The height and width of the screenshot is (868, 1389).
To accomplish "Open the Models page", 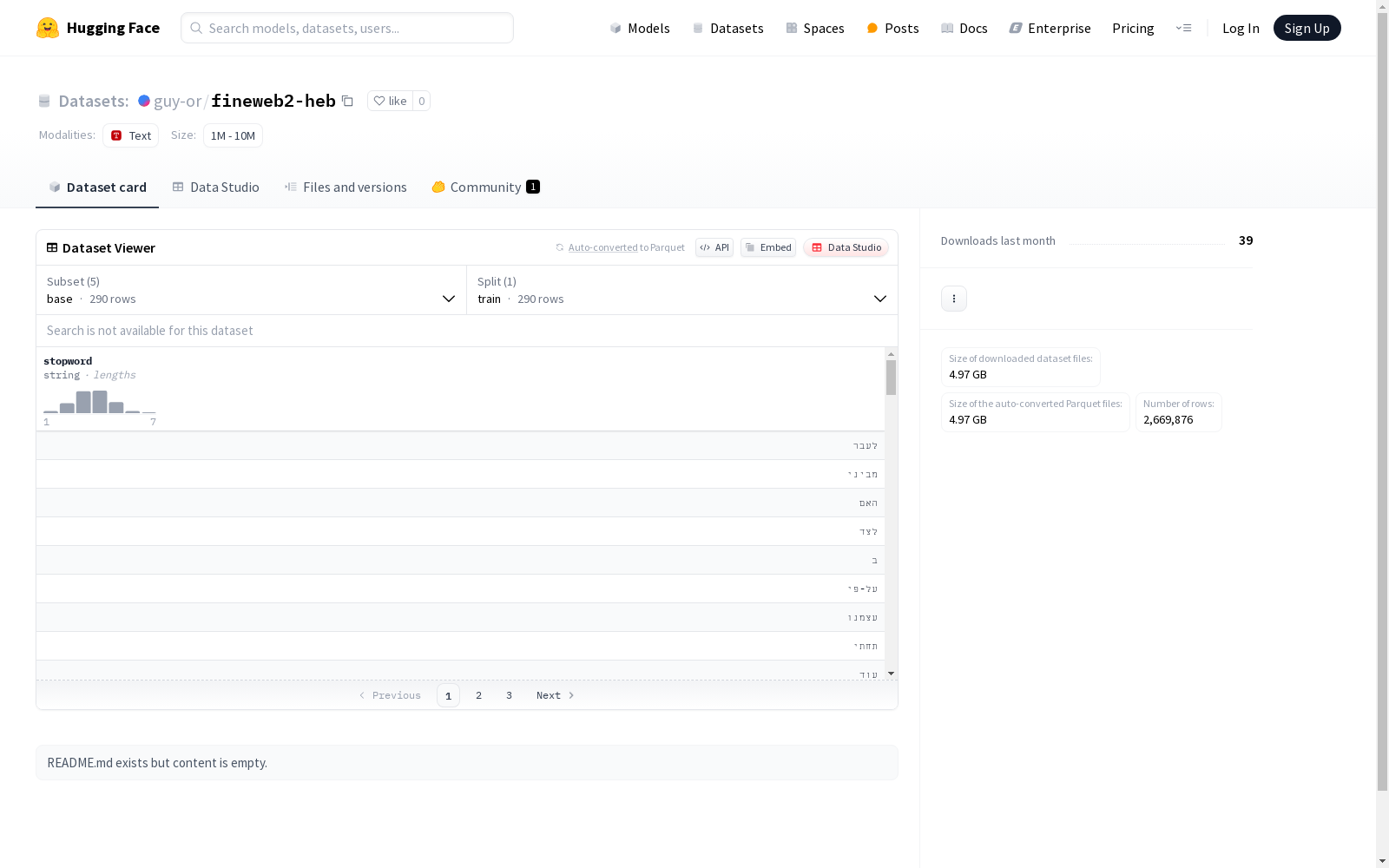I will [x=640, y=28].
